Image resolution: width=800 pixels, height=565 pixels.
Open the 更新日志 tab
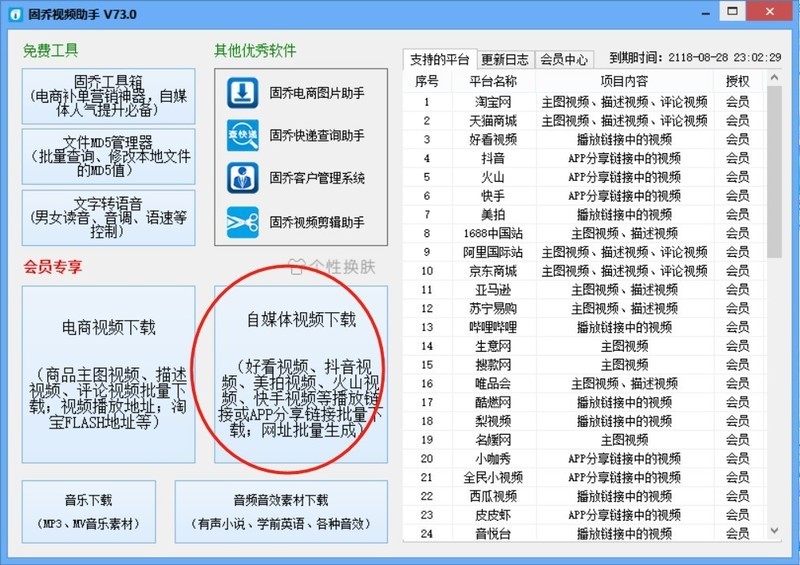505,60
